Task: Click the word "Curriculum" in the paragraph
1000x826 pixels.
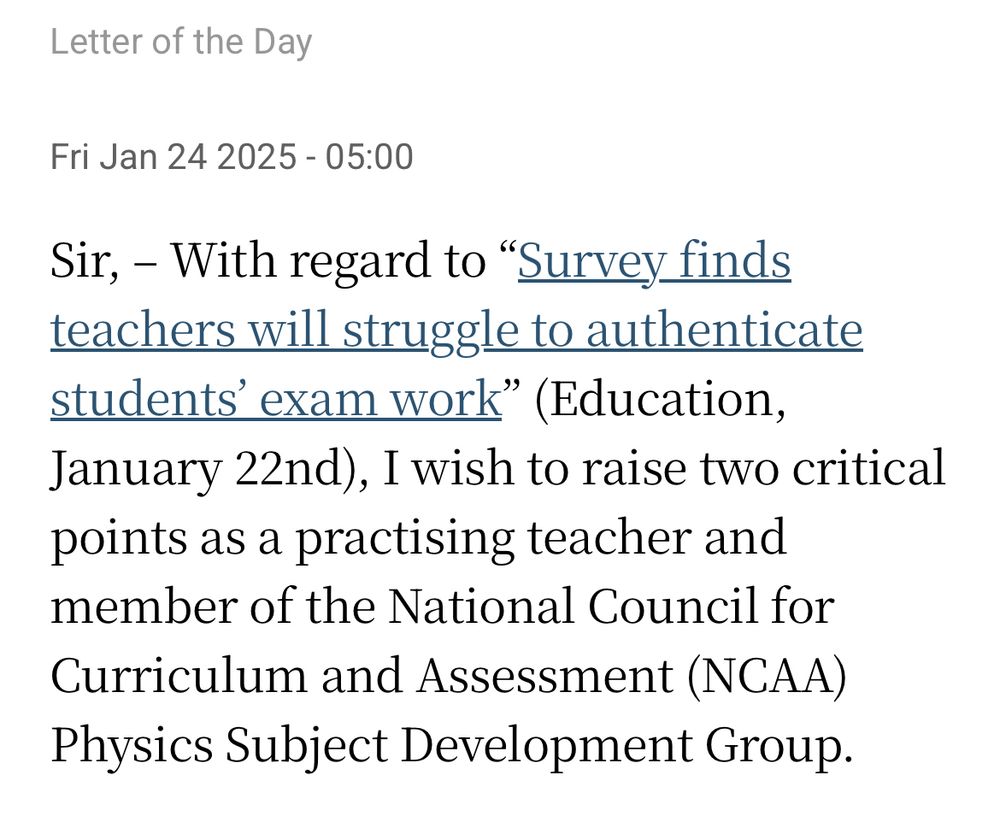Action: [179, 676]
